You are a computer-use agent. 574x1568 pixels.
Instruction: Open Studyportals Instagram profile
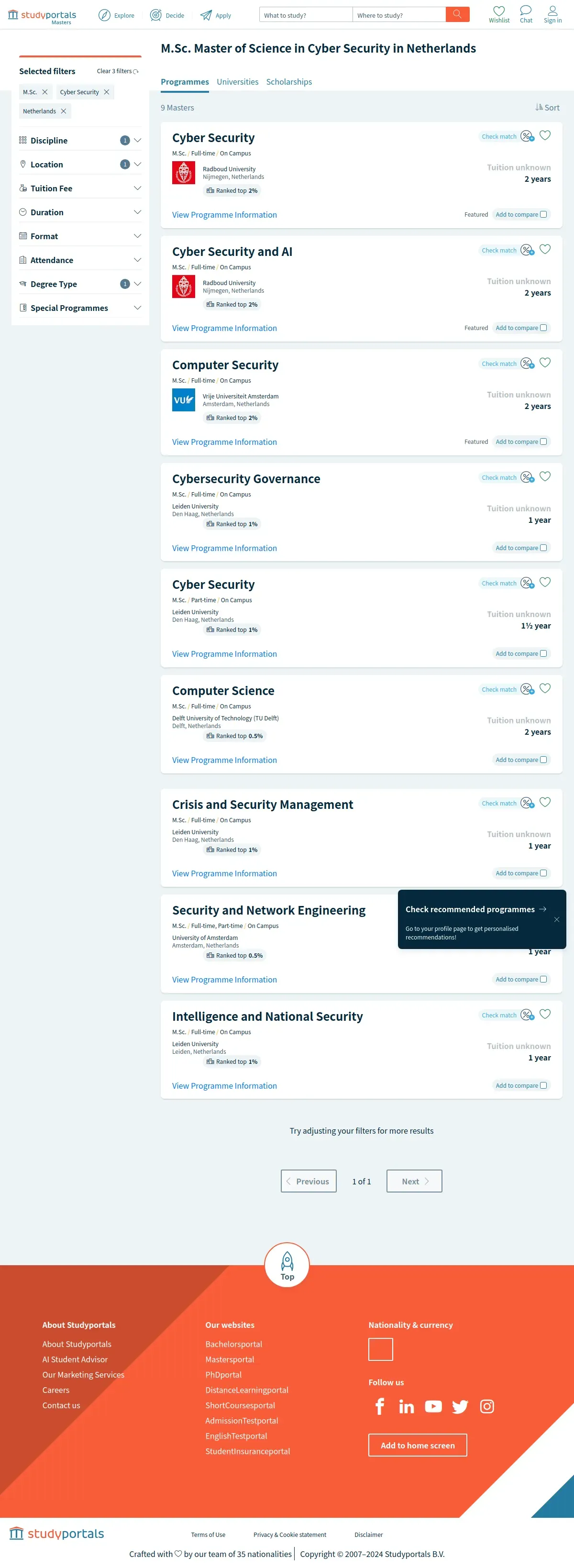pos(487,1406)
